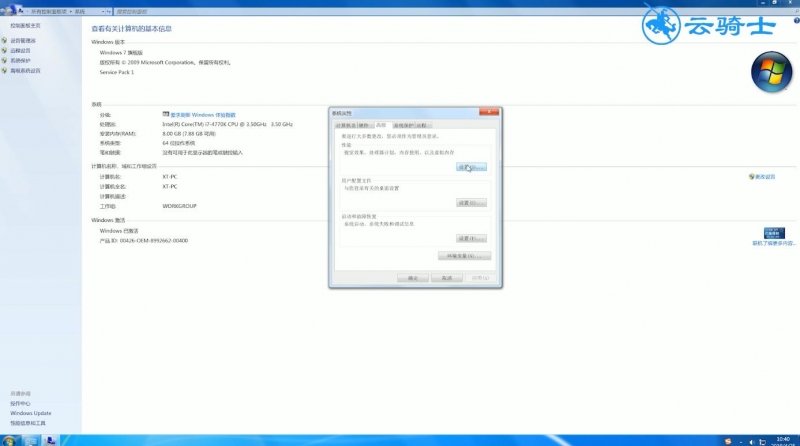Open the Windows Start button

[9, 441]
